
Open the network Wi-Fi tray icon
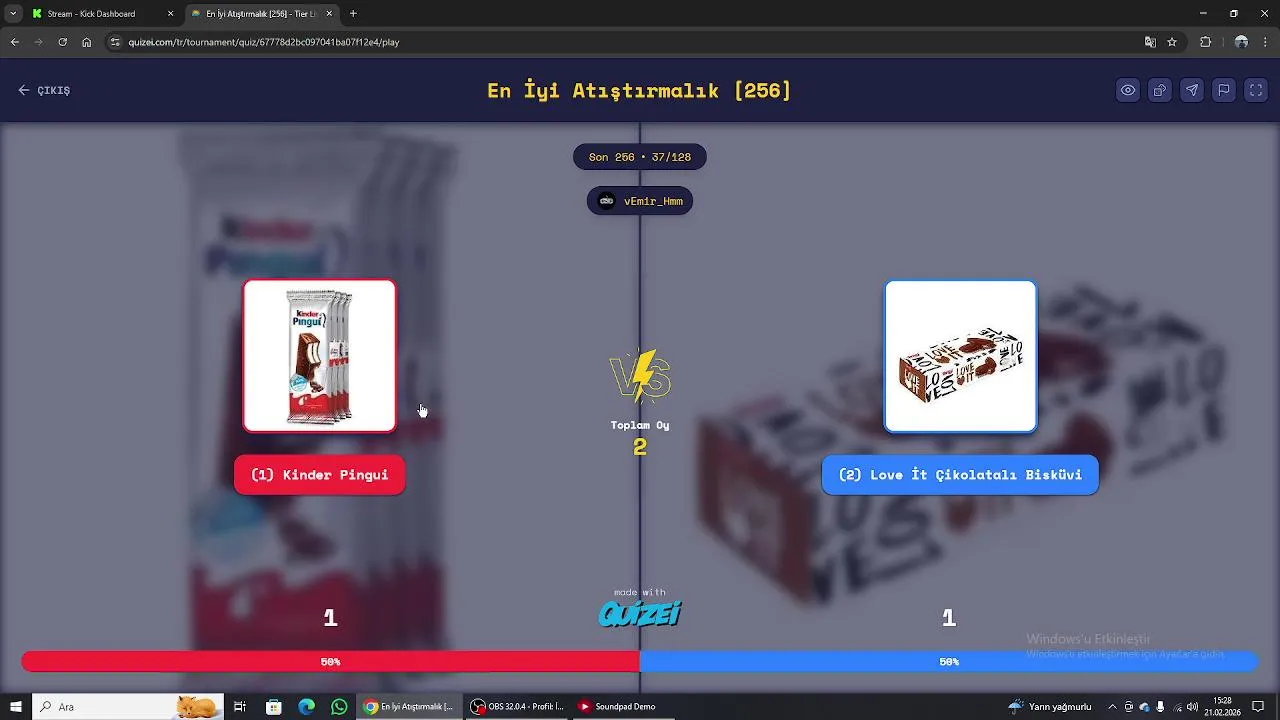[1177, 707]
